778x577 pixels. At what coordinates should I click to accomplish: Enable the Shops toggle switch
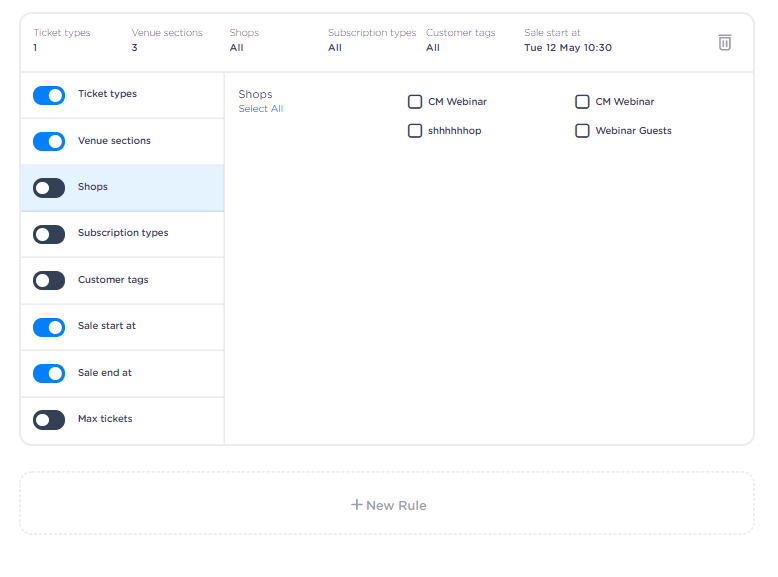coord(49,188)
